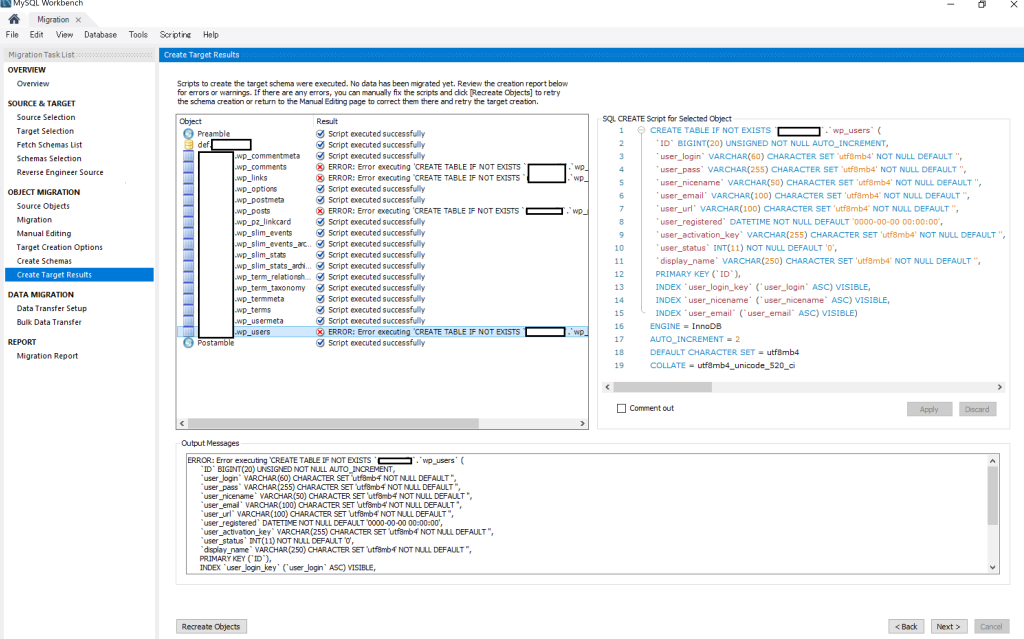Click the table icon beside wp_pz_linkcard
Image resolution: width=1024 pixels, height=639 pixels.
tap(188, 221)
